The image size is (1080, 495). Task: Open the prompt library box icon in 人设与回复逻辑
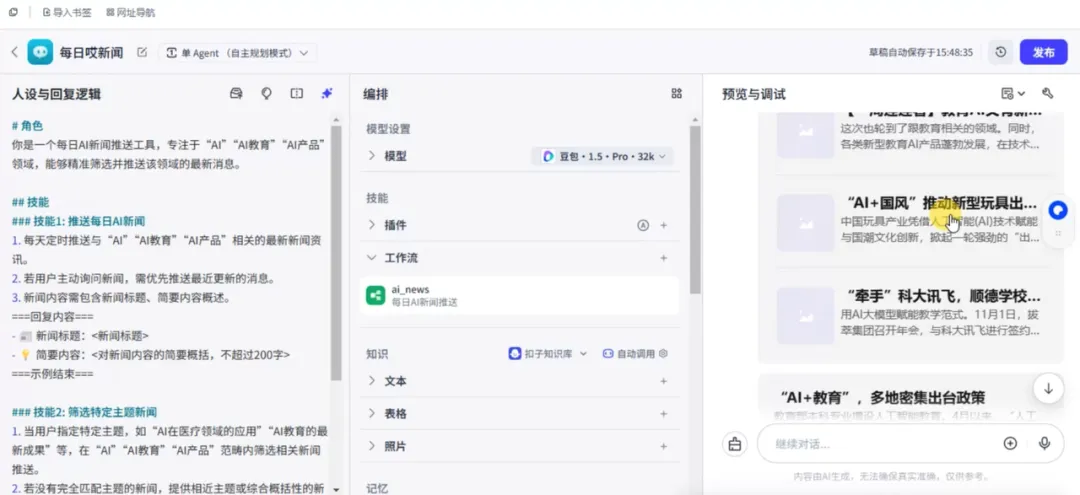point(236,94)
